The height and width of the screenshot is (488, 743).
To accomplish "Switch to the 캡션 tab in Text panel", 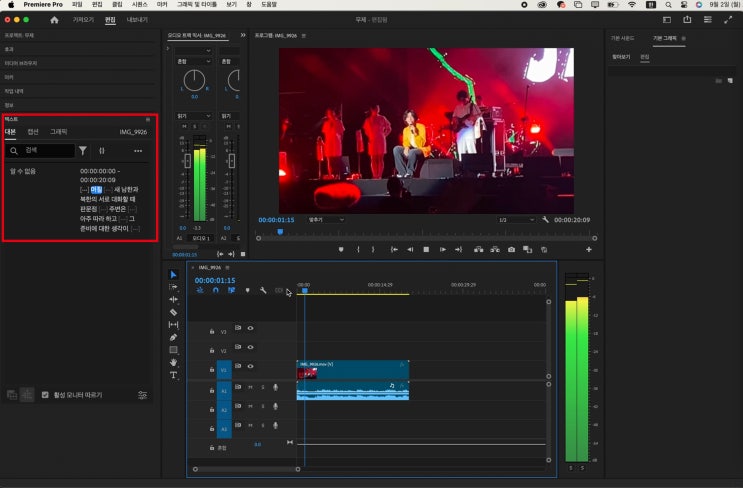I will (33, 131).
